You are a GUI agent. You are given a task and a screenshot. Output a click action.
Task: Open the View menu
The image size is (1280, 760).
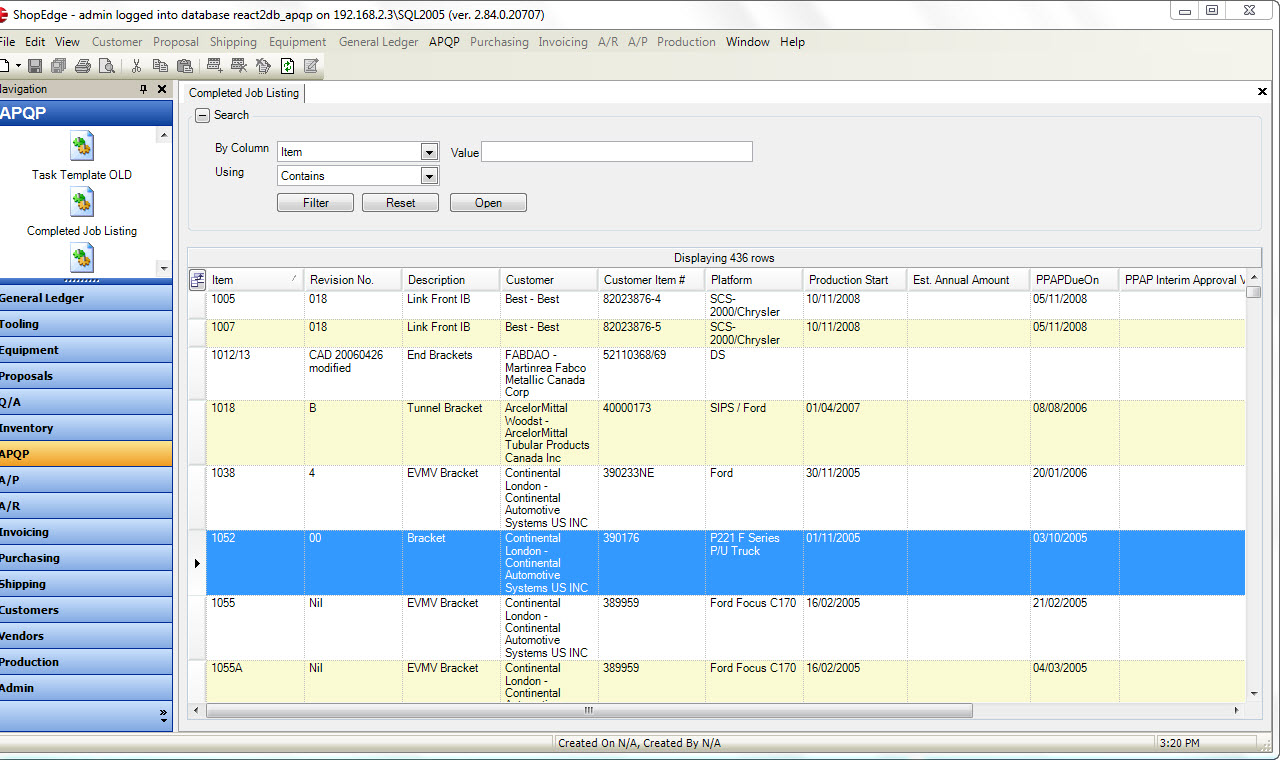67,42
